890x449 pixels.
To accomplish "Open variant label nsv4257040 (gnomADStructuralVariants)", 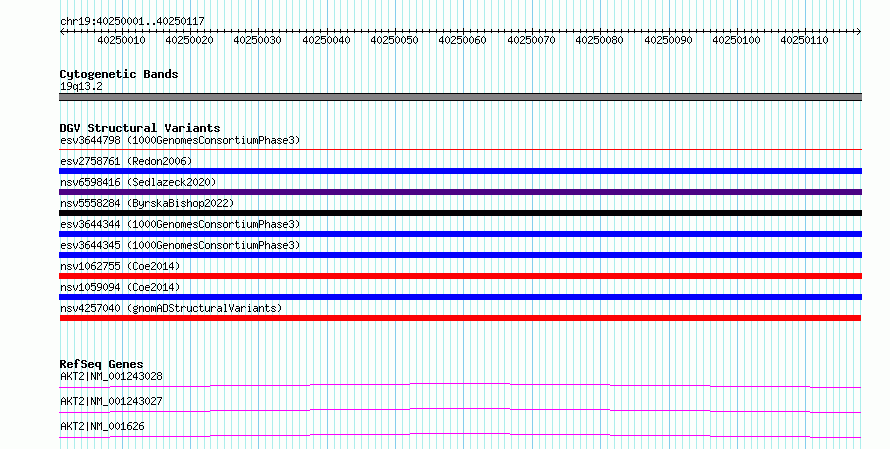I will [x=171, y=308].
